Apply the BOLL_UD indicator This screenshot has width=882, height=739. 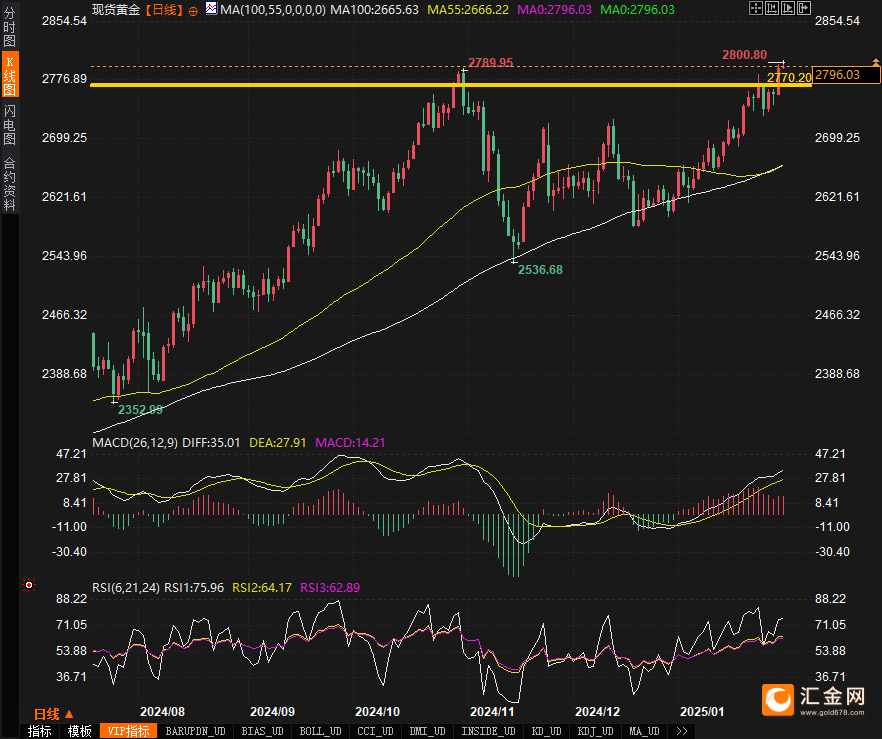click(321, 731)
